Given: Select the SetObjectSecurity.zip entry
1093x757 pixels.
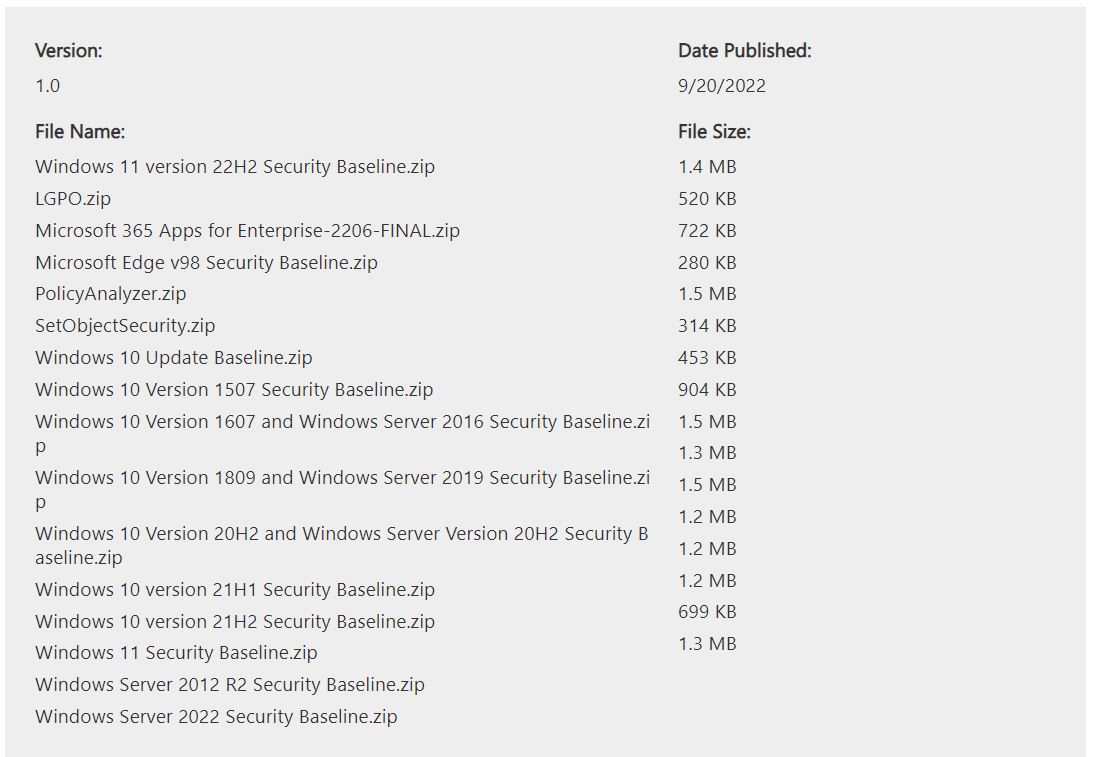Looking at the screenshot, I should 125,326.
